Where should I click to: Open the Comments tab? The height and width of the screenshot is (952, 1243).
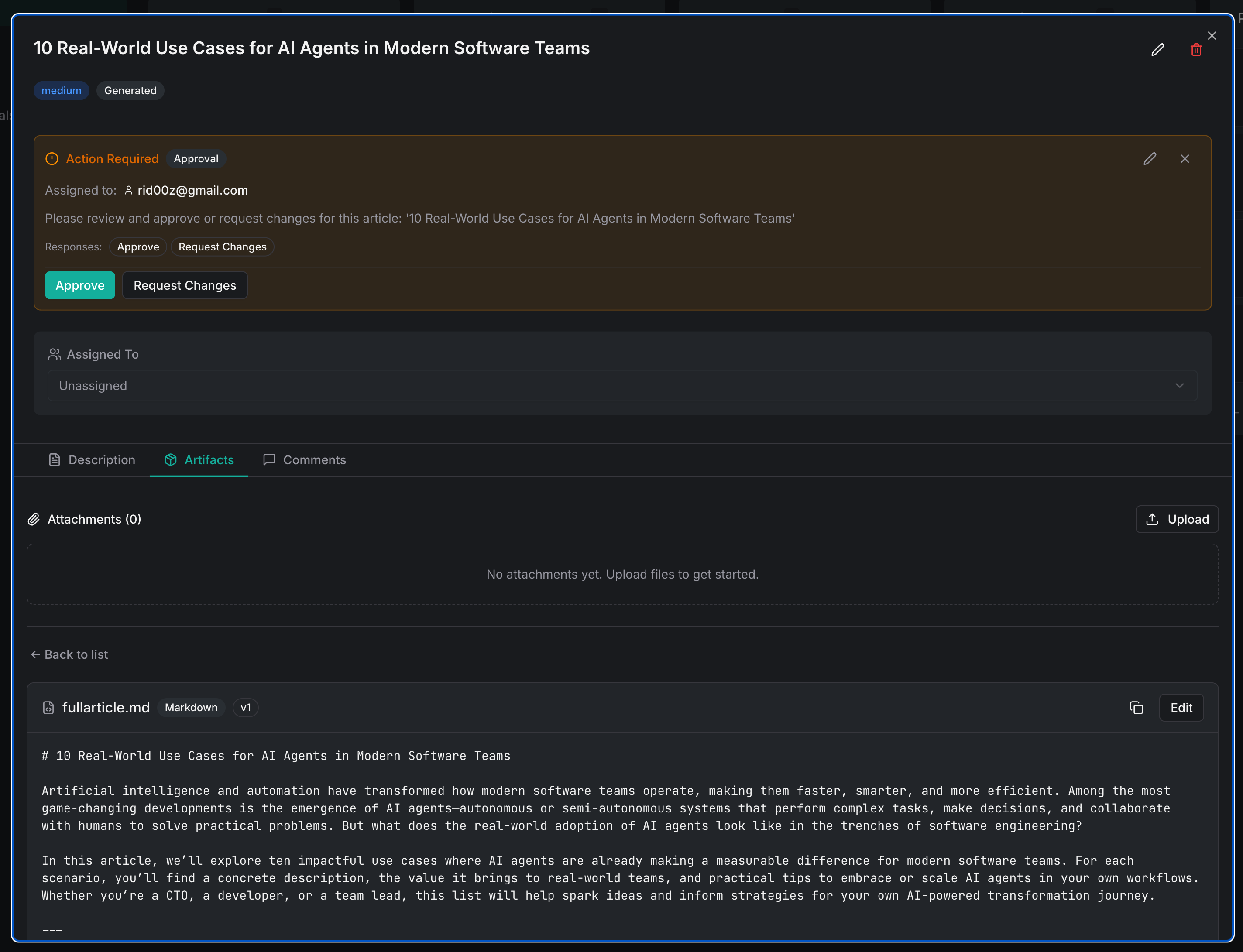coord(304,459)
